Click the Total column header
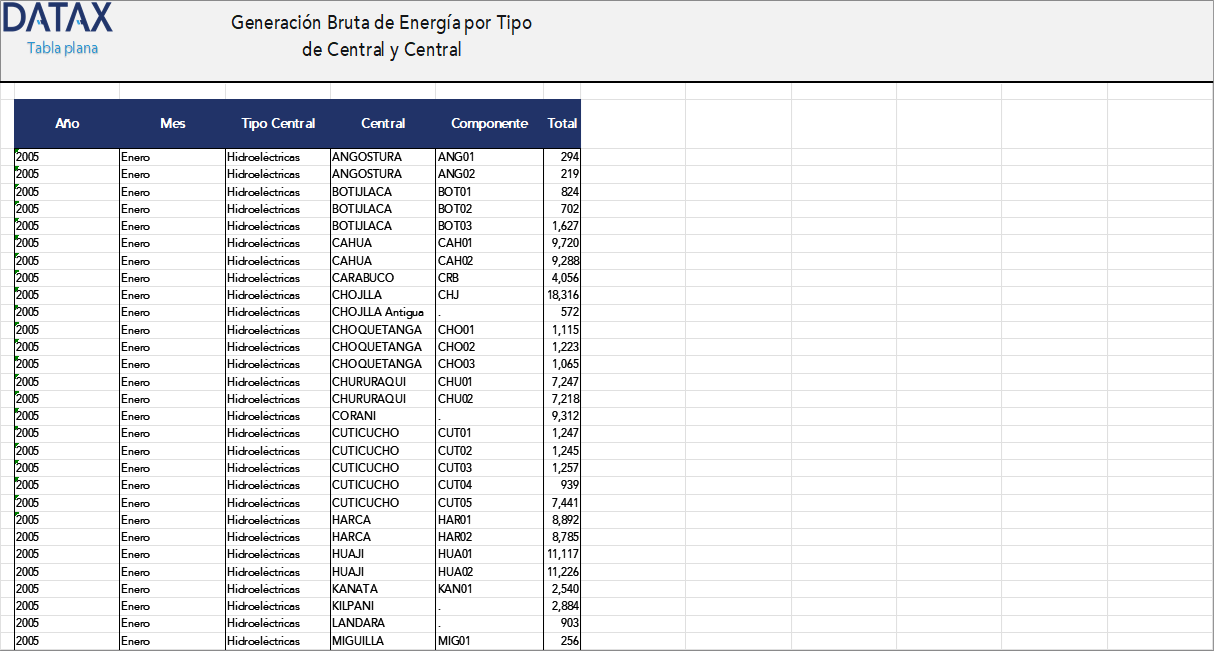 [562, 124]
